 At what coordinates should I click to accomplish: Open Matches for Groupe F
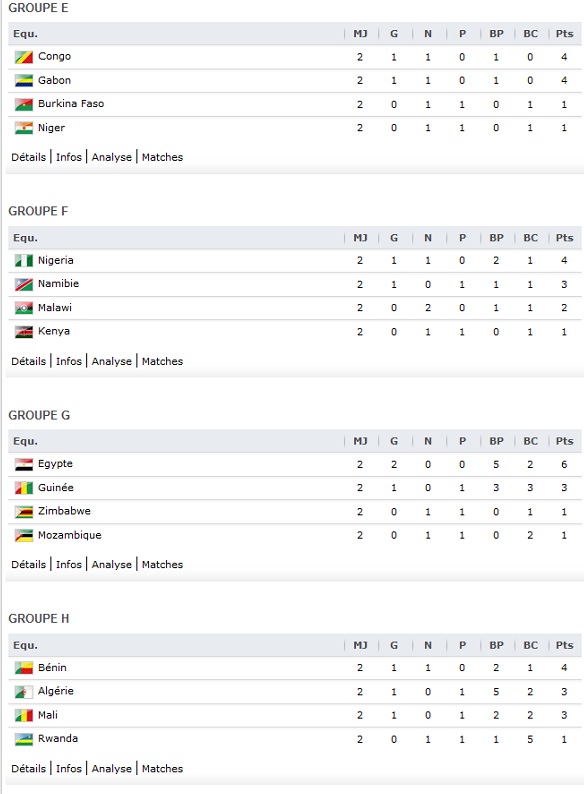click(x=162, y=362)
